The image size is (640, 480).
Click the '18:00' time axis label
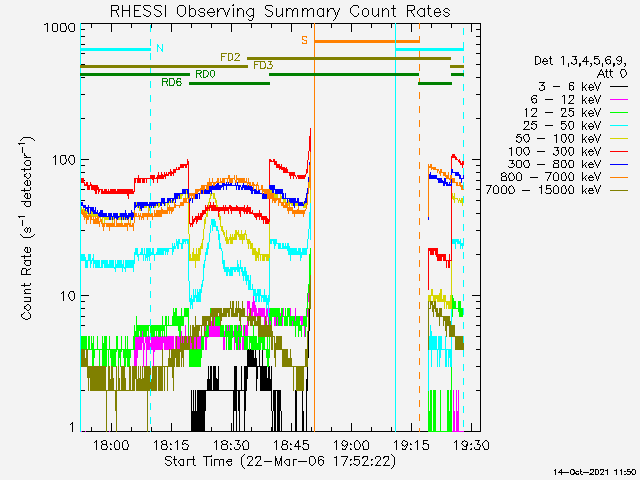(x=111, y=445)
